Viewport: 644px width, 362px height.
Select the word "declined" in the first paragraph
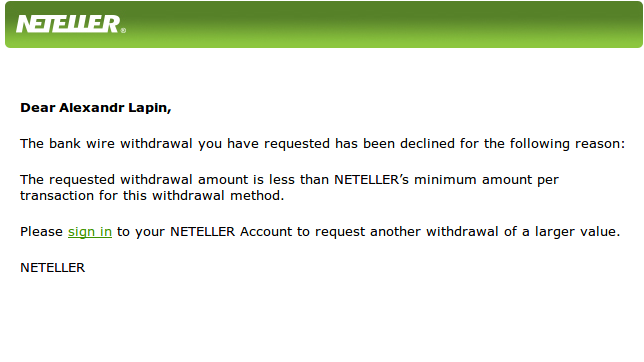click(427, 144)
